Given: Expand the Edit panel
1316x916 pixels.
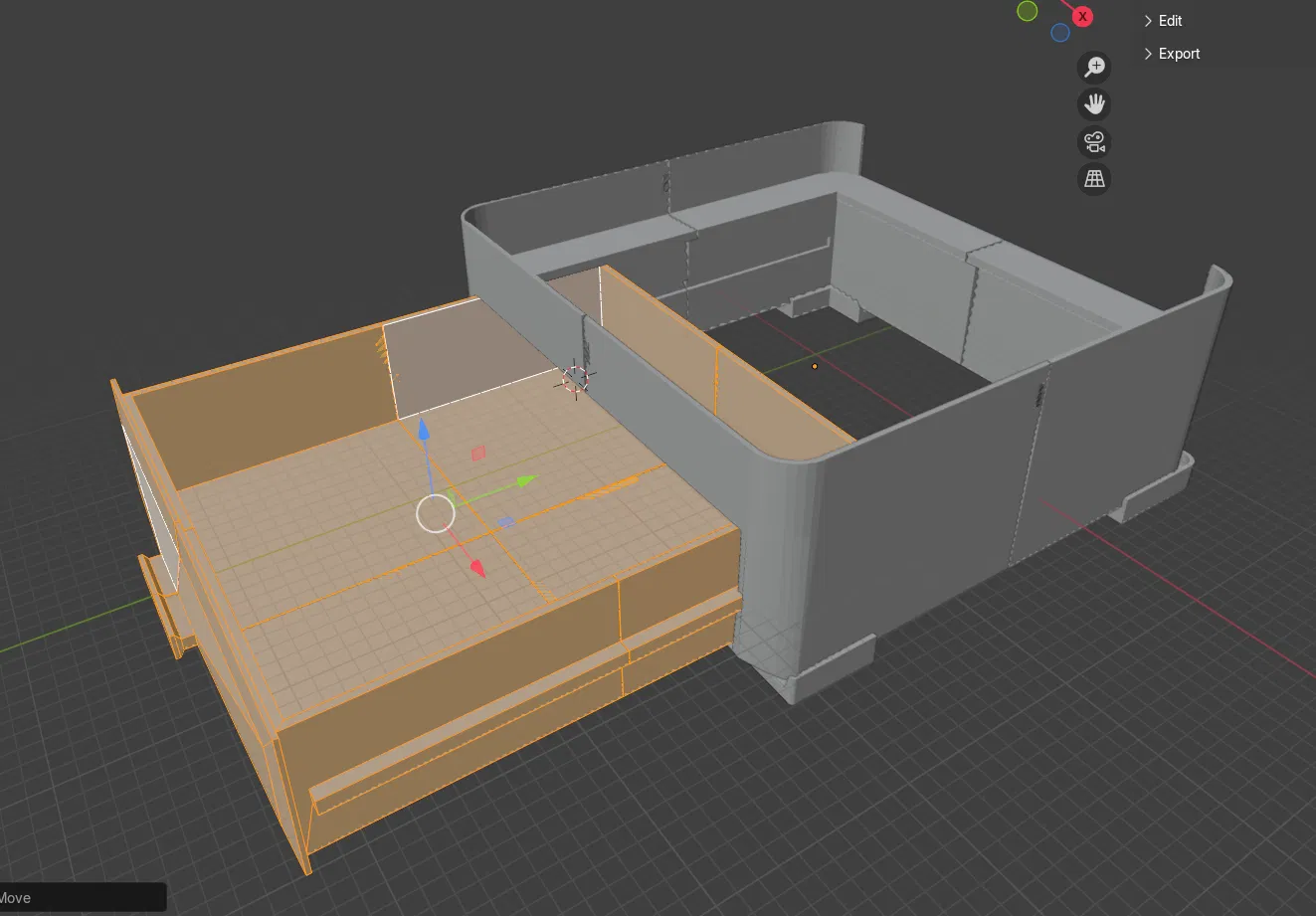Looking at the screenshot, I should click(x=1163, y=21).
